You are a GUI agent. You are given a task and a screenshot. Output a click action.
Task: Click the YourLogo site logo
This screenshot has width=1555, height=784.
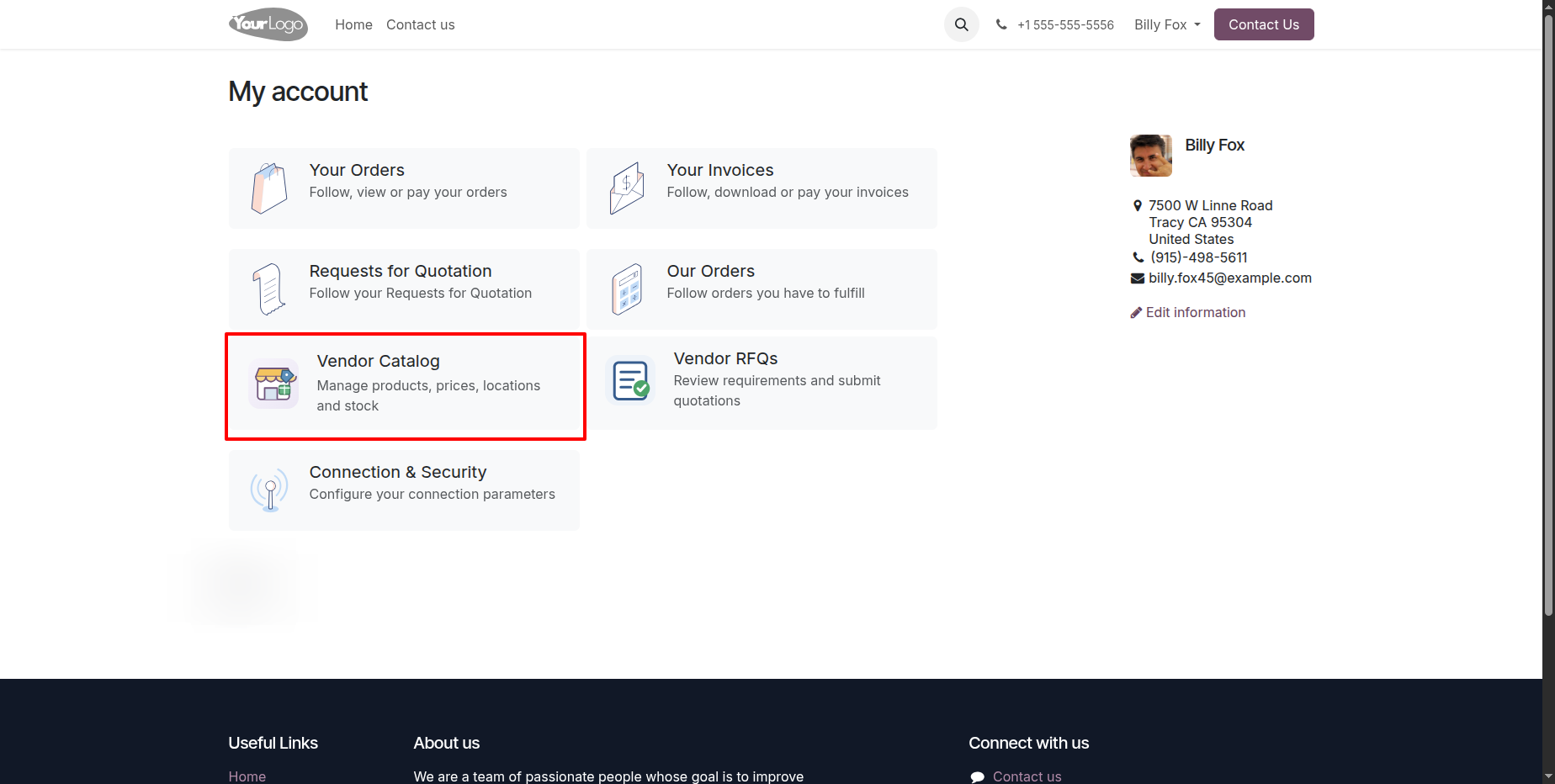268,24
